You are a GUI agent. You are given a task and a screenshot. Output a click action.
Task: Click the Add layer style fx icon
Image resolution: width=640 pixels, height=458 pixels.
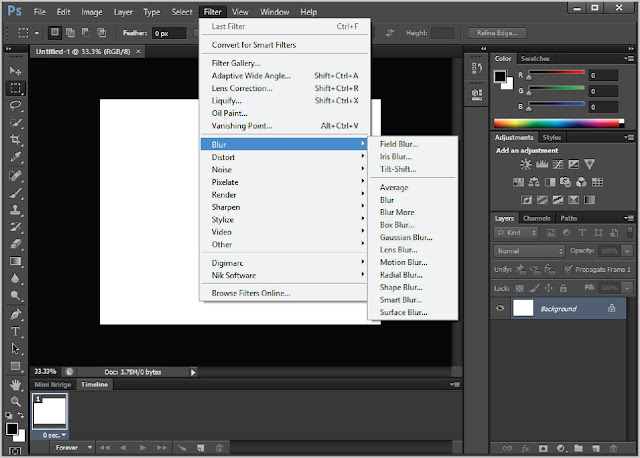525,449
